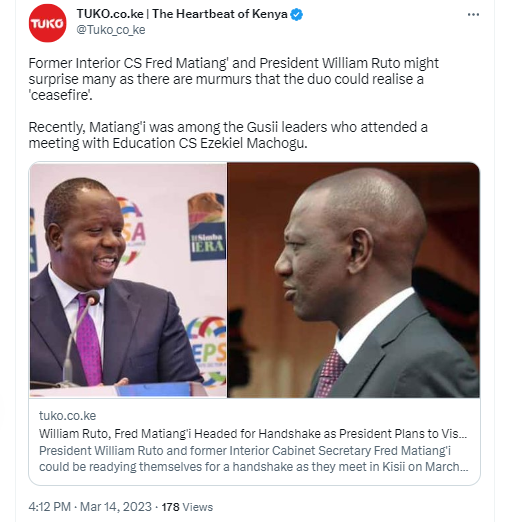Open TUKO.co.ke display name profile link
Screen dimensions: 505x522
tap(110, 14)
